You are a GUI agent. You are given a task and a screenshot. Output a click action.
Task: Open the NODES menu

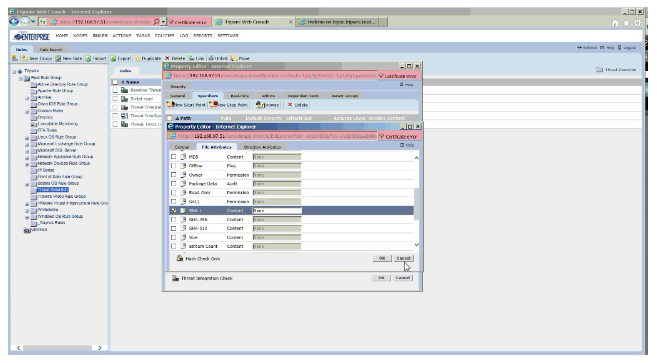[80, 36]
